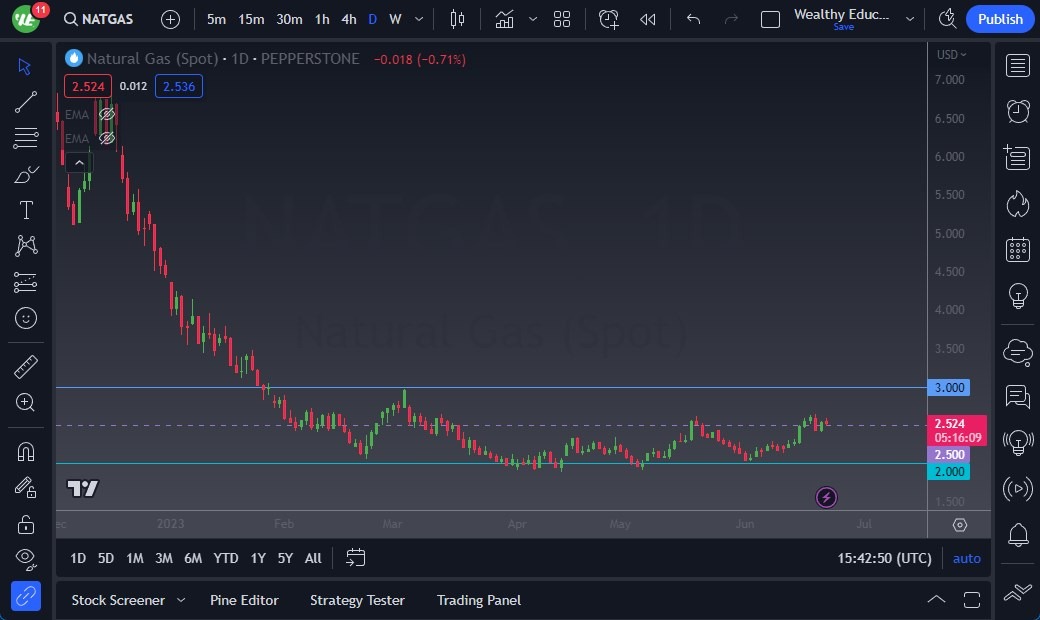This screenshot has height=620, width=1040.
Task: Start bar Replay mode
Action: 648,19
